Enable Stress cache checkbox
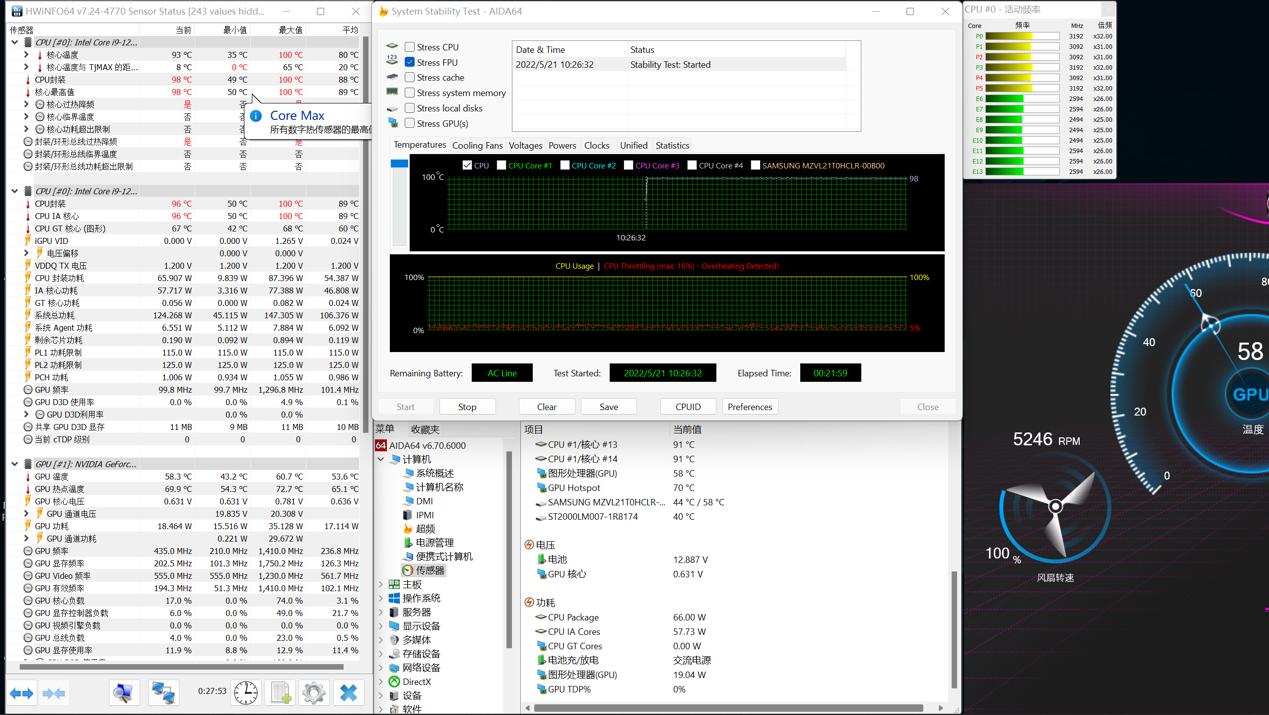This screenshot has height=715, width=1269. click(410, 77)
